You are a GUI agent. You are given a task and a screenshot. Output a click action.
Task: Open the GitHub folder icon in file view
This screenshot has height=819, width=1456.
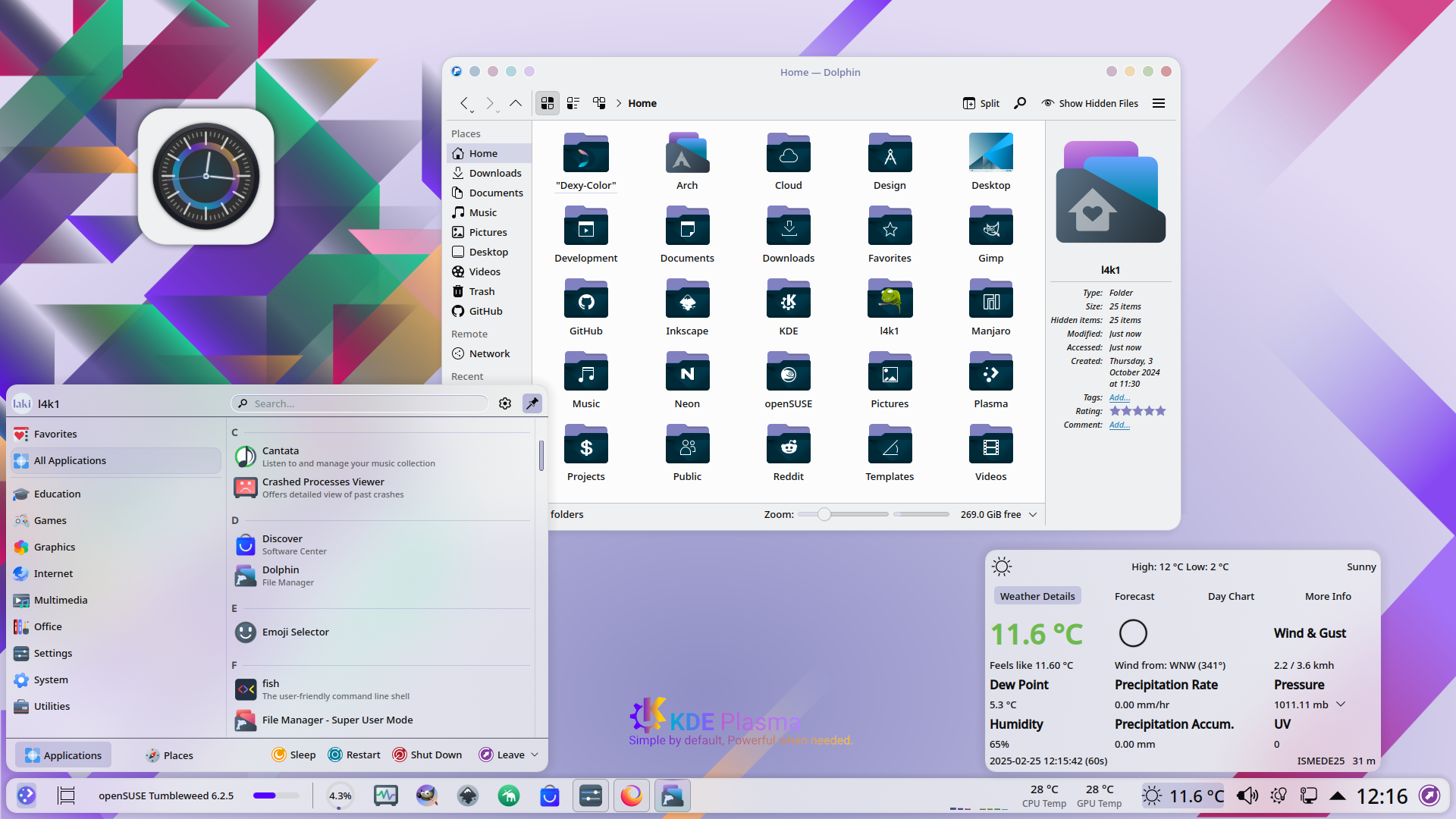[585, 300]
